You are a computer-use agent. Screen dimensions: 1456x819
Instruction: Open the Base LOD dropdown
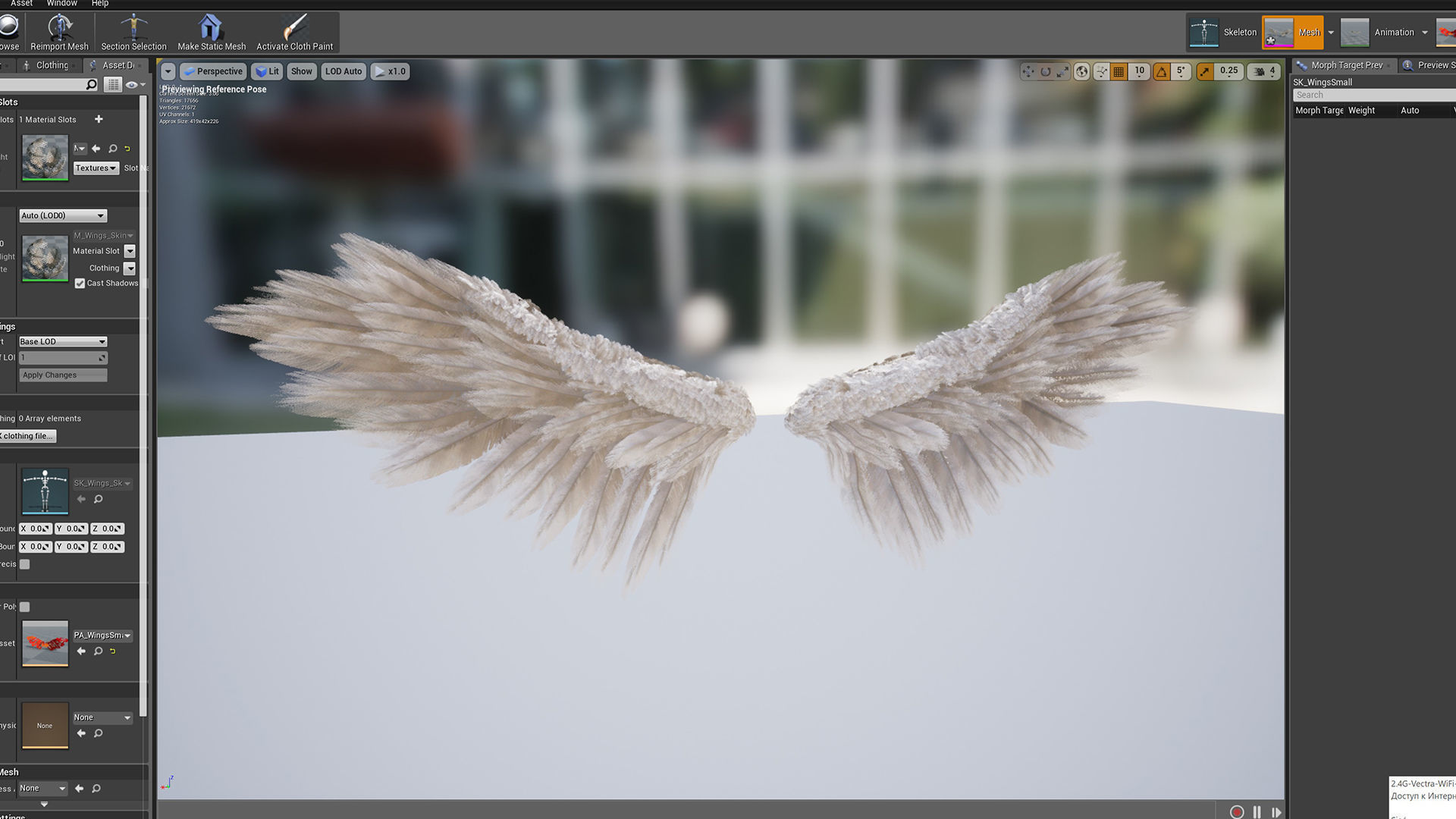[x=63, y=342]
